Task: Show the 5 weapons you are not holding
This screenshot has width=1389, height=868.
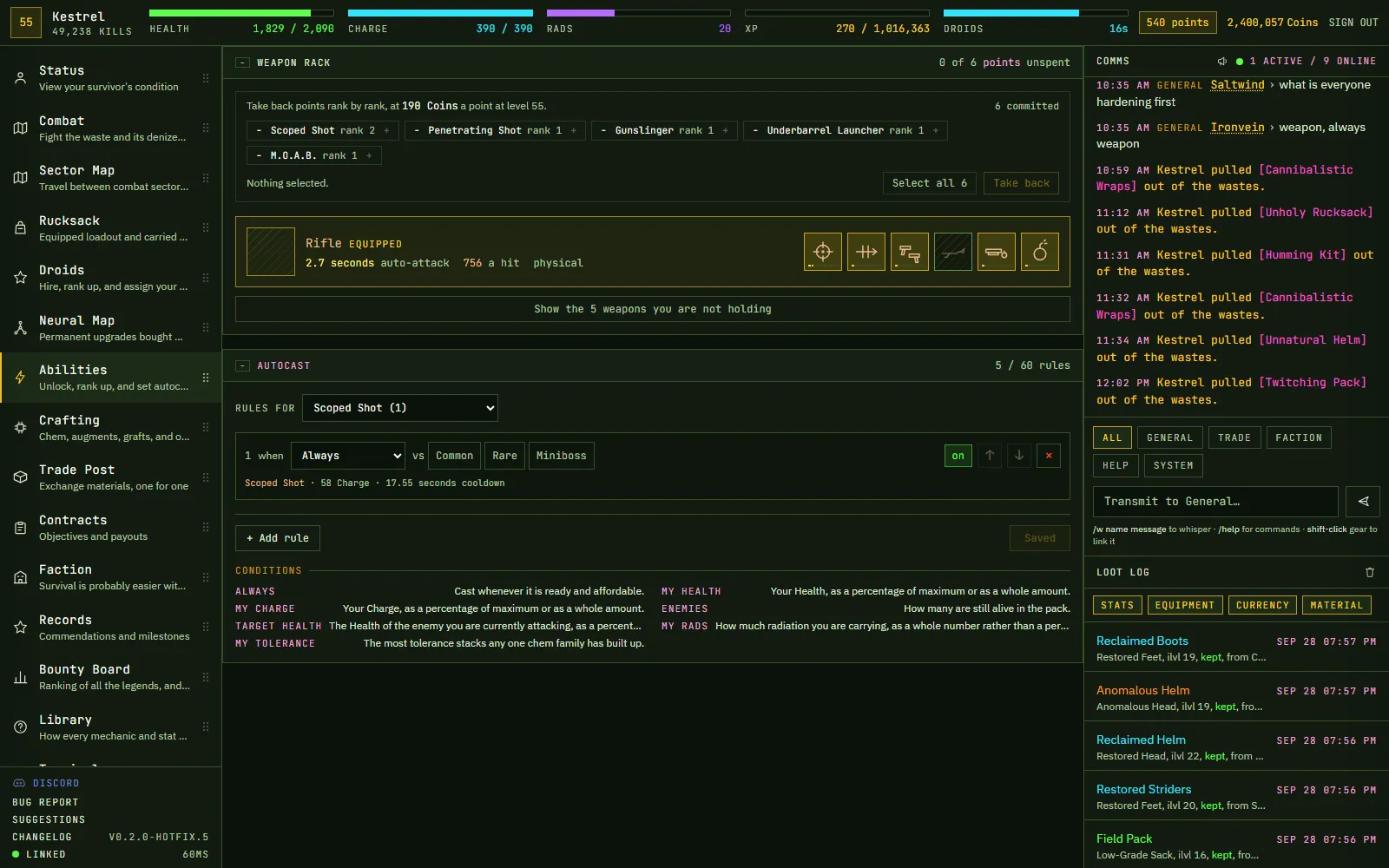Action: click(x=653, y=309)
